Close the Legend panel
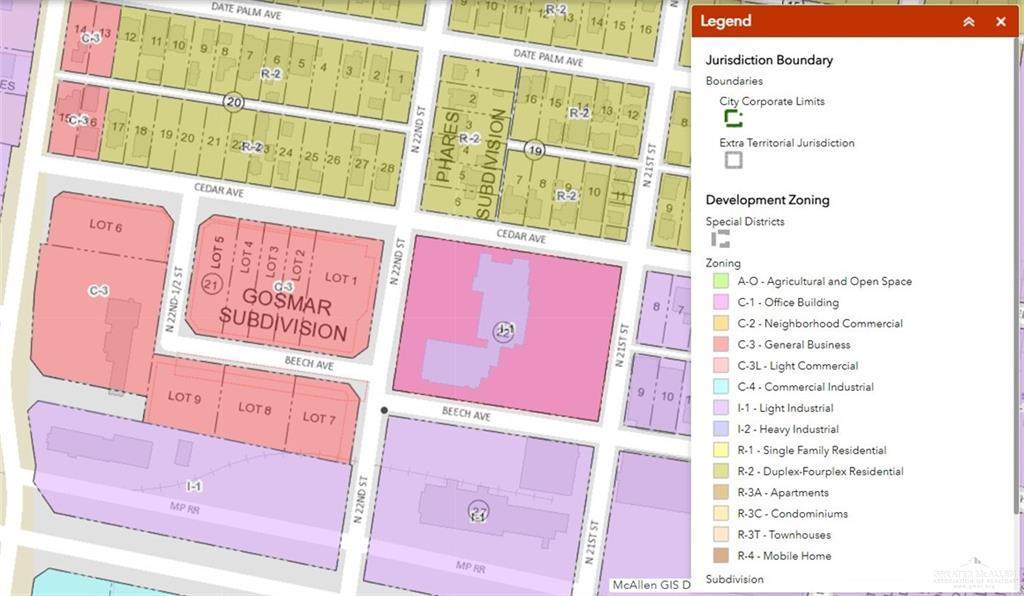1024x596 pixels. (1000, 21)
